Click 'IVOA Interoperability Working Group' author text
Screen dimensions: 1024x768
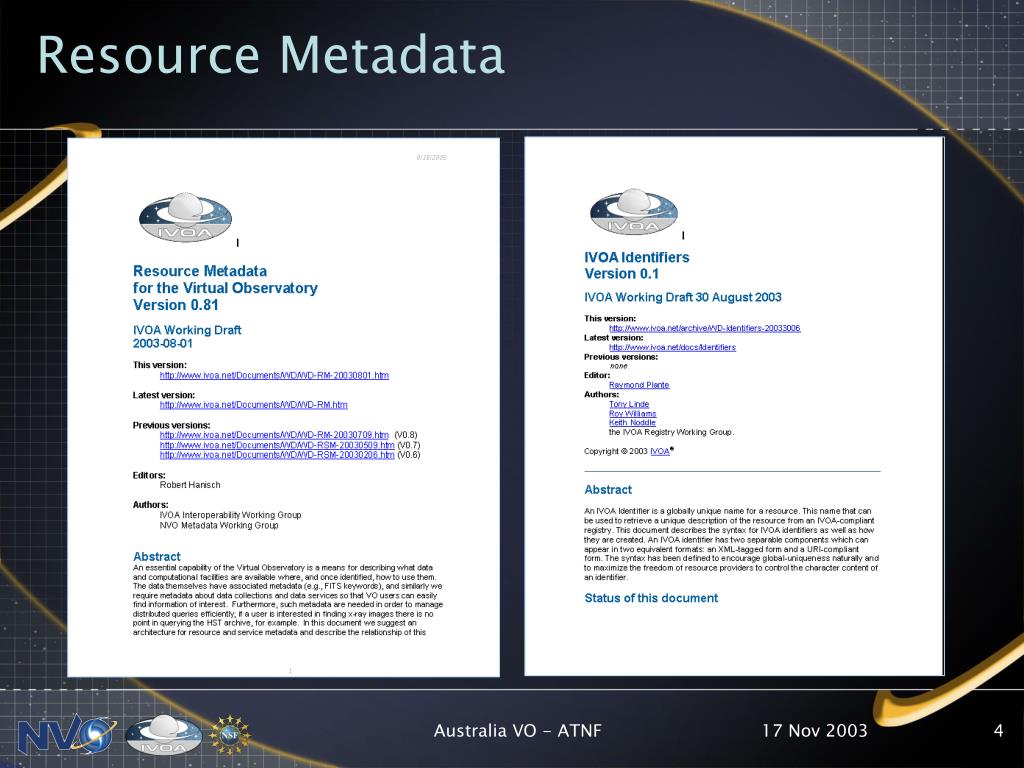pyautogui.click(x=231, y=515)
